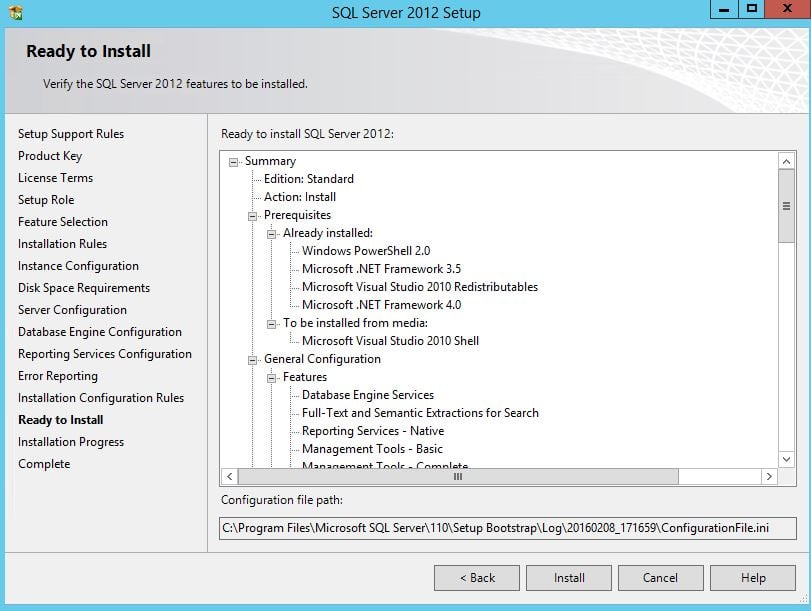The image size is (811, 611).
Task: Click the vertical scrollbar up arrow
Action: [786, 161]
